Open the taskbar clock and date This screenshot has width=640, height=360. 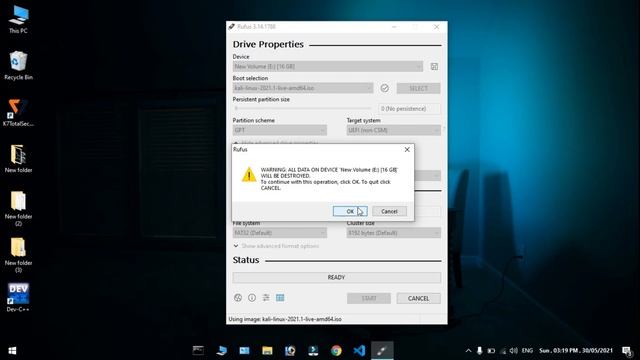click(x=576, y=351)
